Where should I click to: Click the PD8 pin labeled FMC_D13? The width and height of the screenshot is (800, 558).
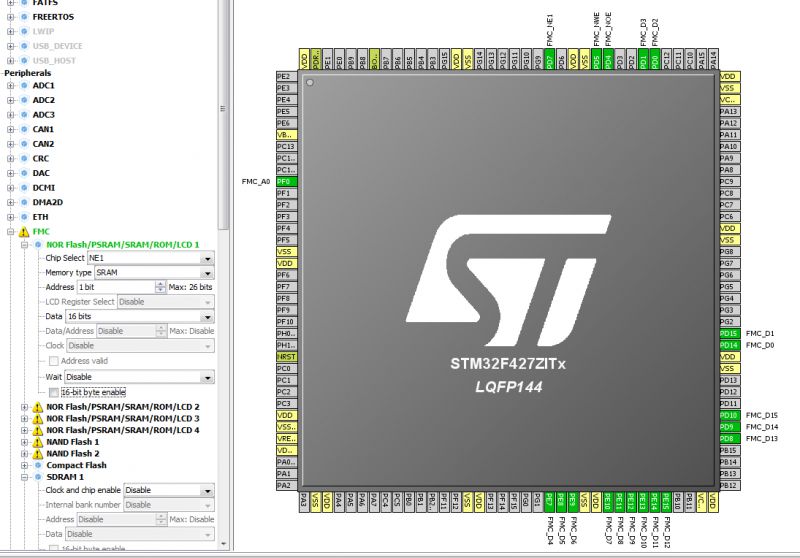pyautogui.click(x=730, y=439)
